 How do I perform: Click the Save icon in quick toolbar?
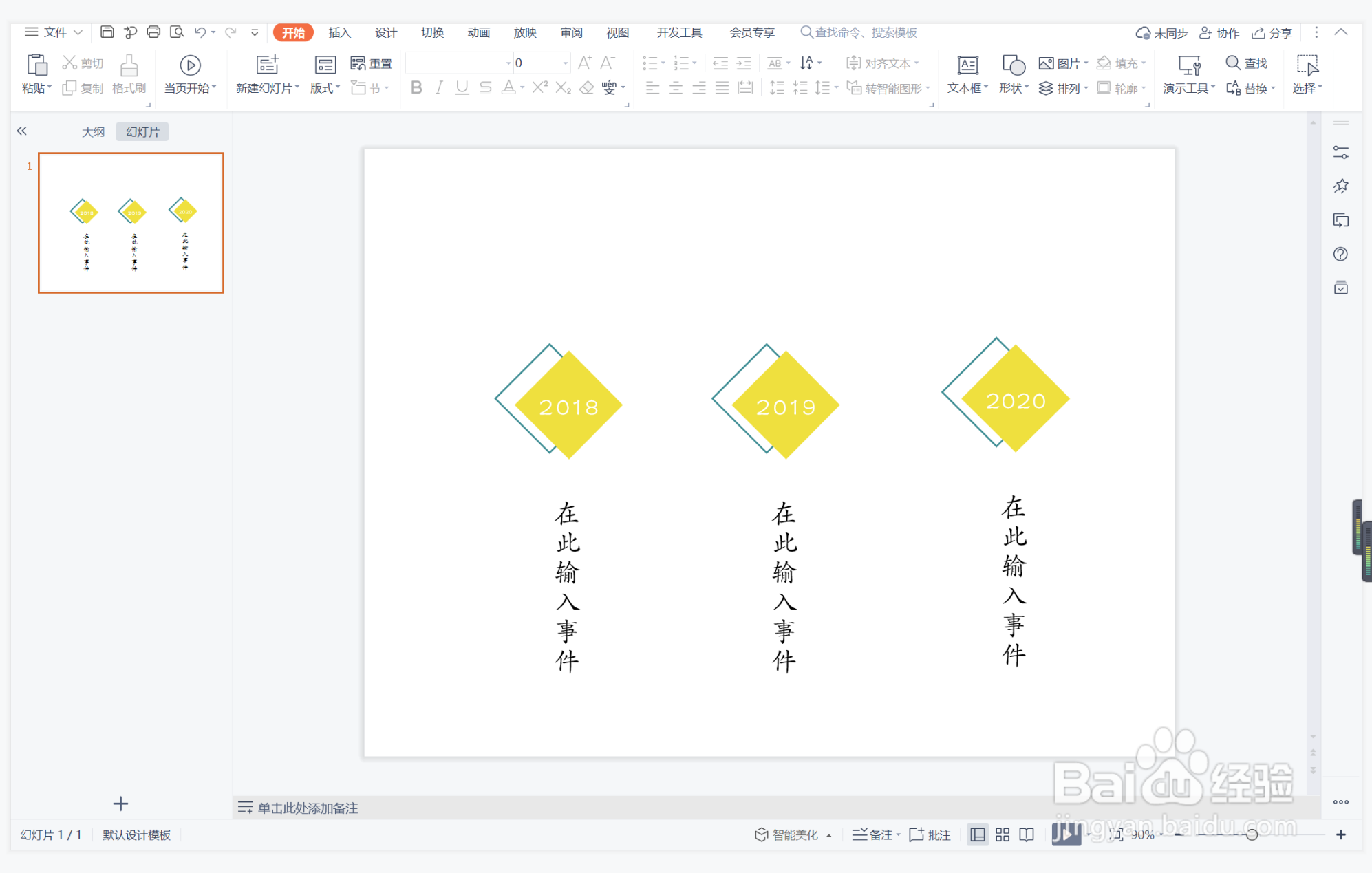tap(107, 32)
